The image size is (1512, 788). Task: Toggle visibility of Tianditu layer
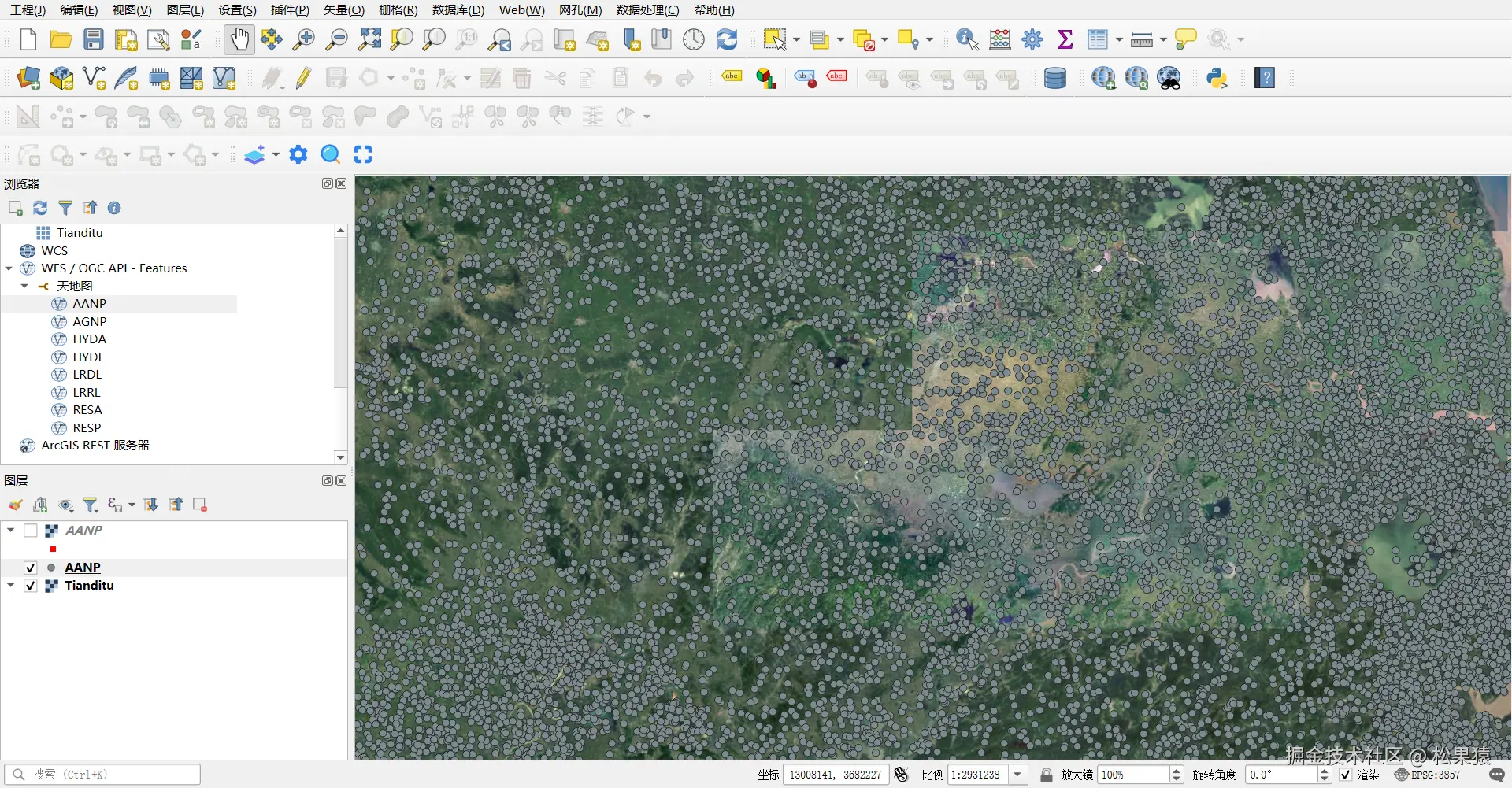coord(31,586)
